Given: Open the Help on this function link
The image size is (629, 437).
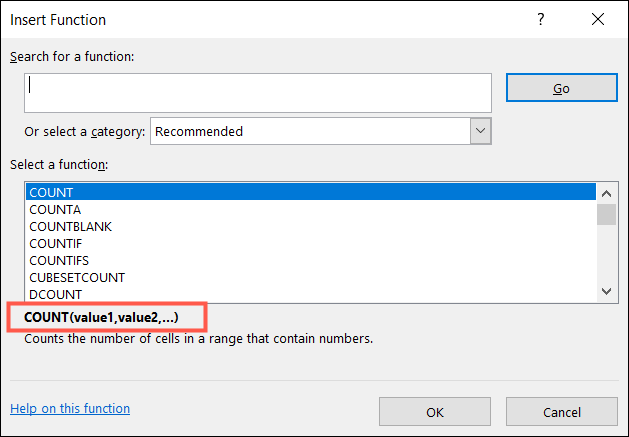Looking at the screenshot, I should pos(70,408).
